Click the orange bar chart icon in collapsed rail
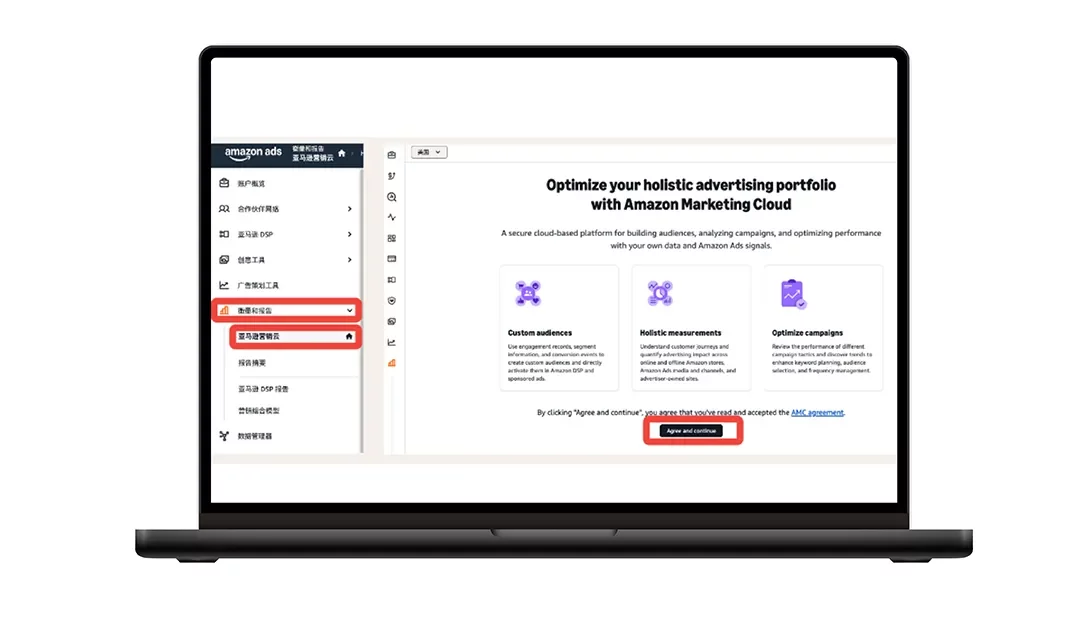 point(392,363)
